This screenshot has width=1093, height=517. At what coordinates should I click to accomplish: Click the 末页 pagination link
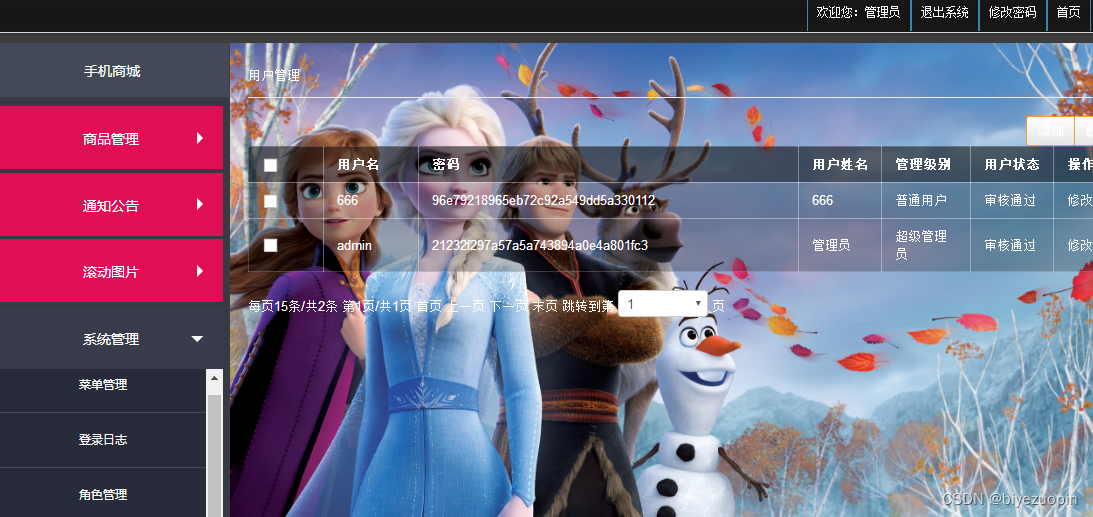(544, 306)
